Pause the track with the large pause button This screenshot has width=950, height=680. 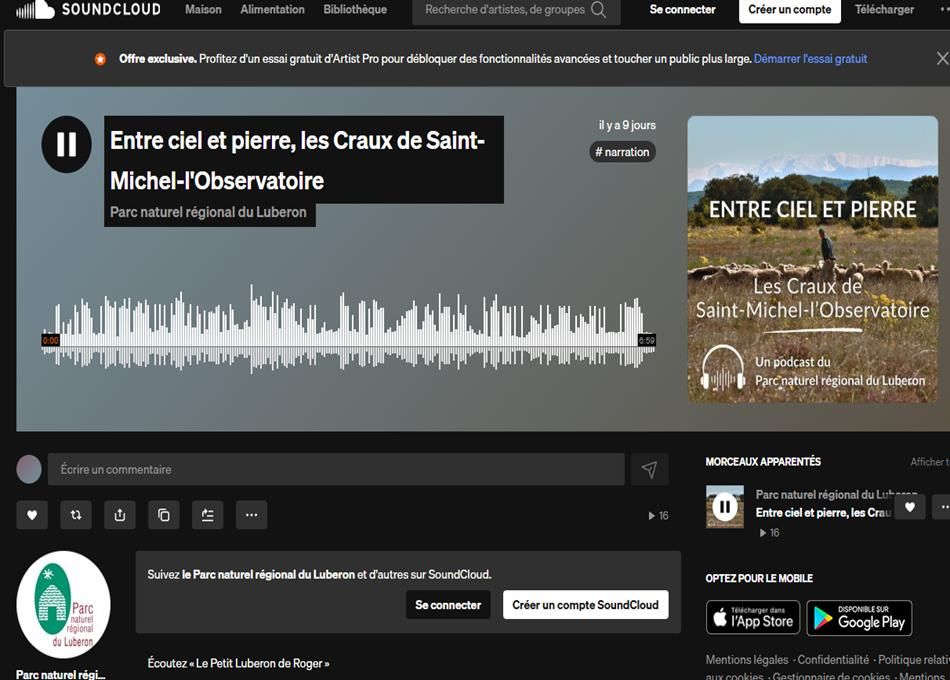pos(66,144)
